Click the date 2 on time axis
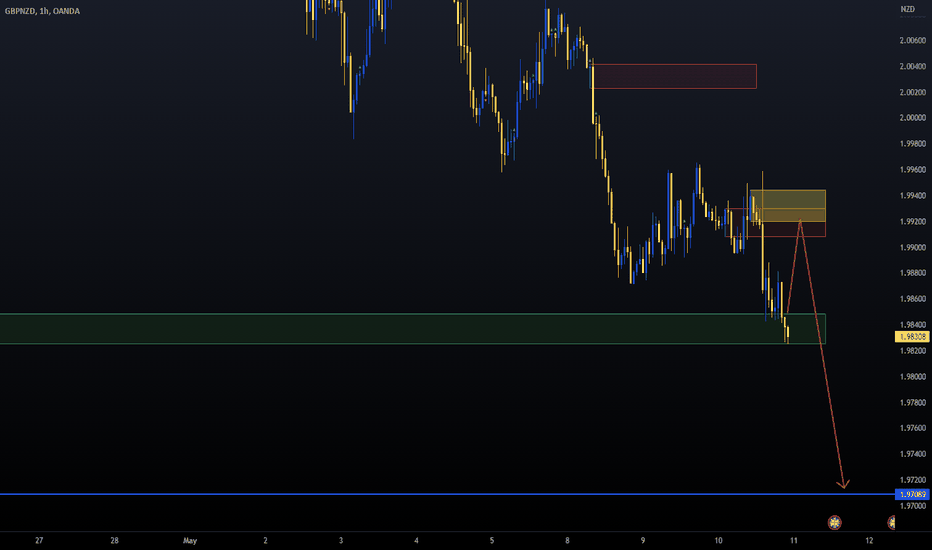Image resolution: width=932 pixels, height=550 pixels. tap(265, 540)
